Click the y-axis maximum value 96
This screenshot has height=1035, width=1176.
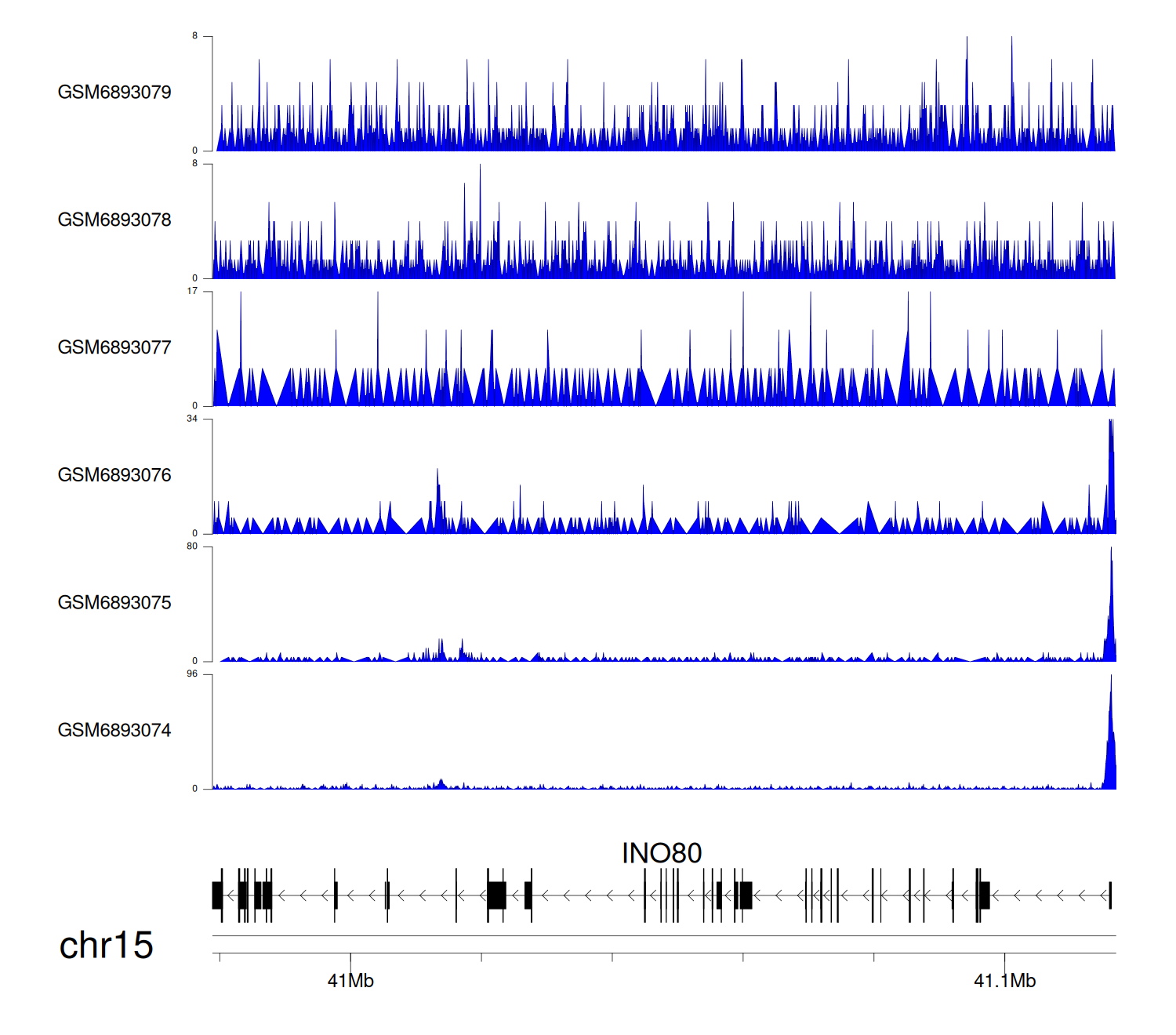pyautogui.click(x=192, y=674)
